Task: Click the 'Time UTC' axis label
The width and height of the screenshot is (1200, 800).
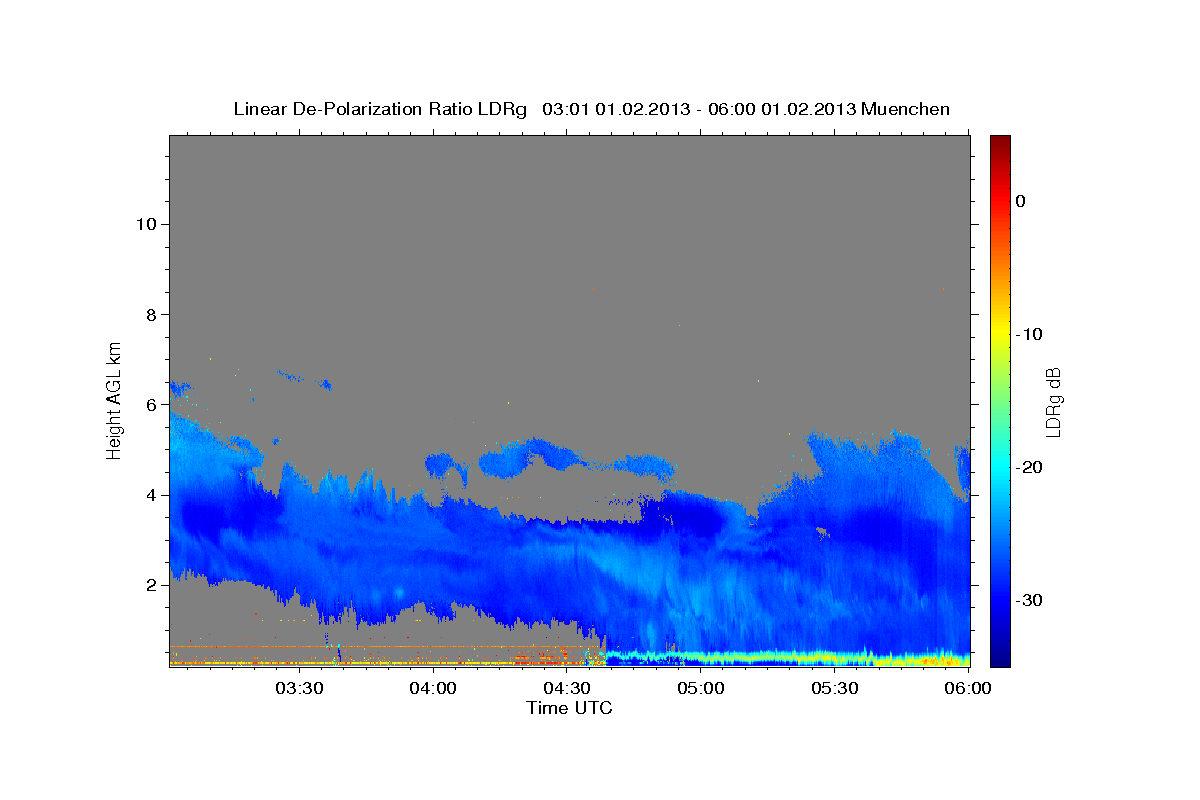Action: point(569,708)
